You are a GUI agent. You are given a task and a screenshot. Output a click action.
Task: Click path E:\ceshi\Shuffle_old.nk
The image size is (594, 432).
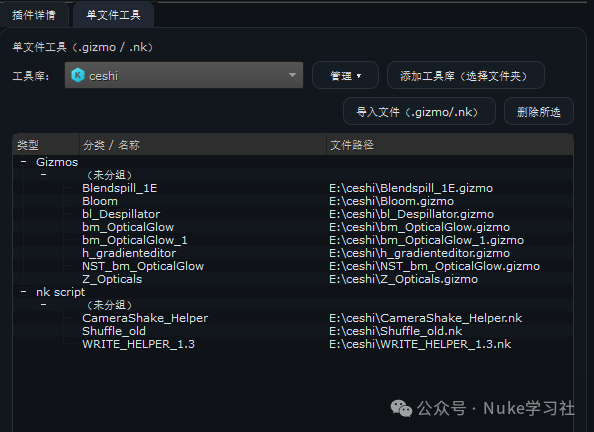pos(395,331)
